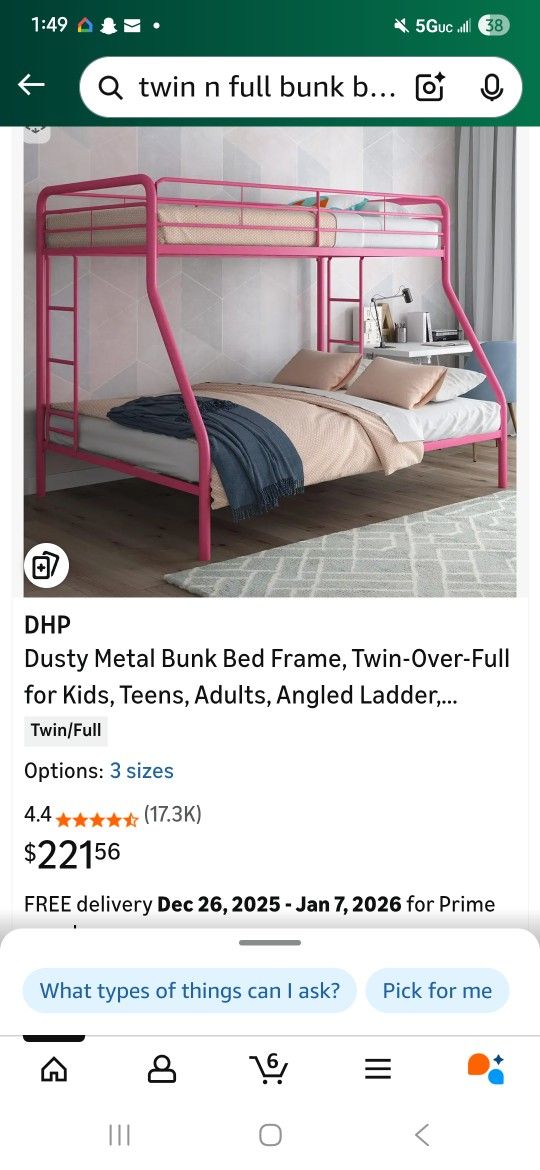The width and height of the screenshot is (540, 1170).
Task: Open the Home tab icon
Action: click(54, 1069)
